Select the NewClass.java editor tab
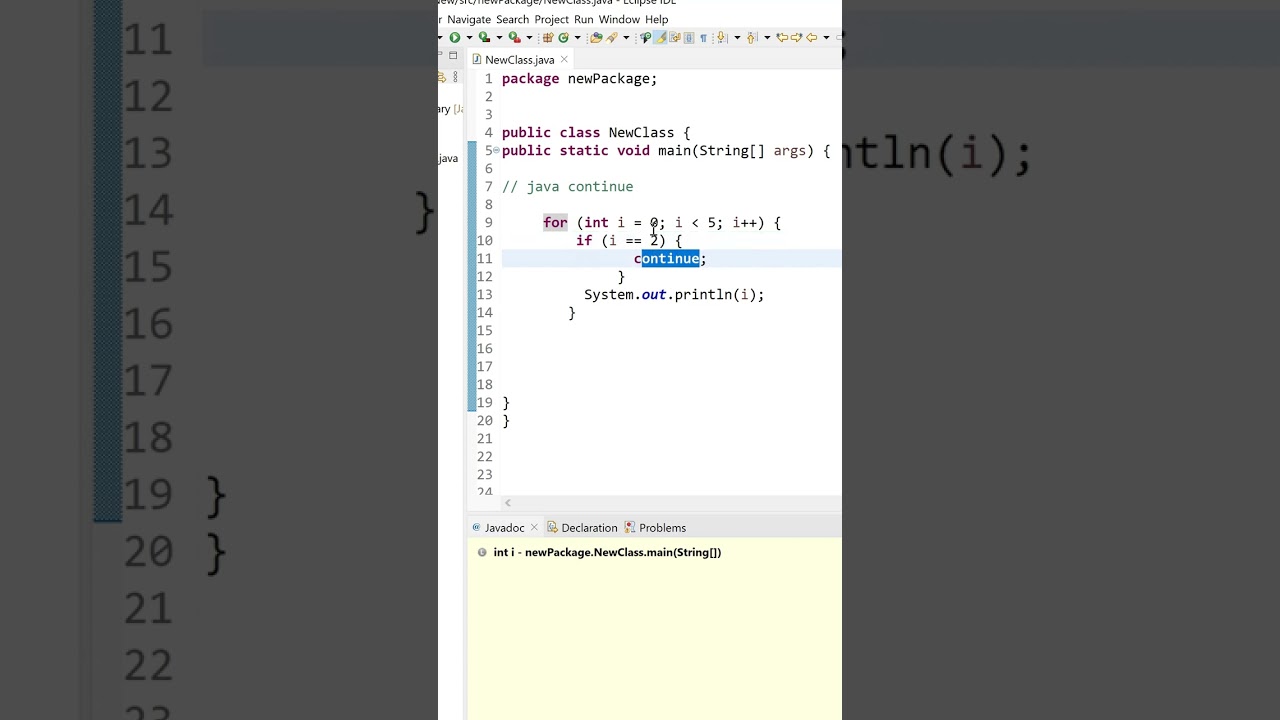The width and height of the screenshot is (1280, 720). [x=519, y=60]
